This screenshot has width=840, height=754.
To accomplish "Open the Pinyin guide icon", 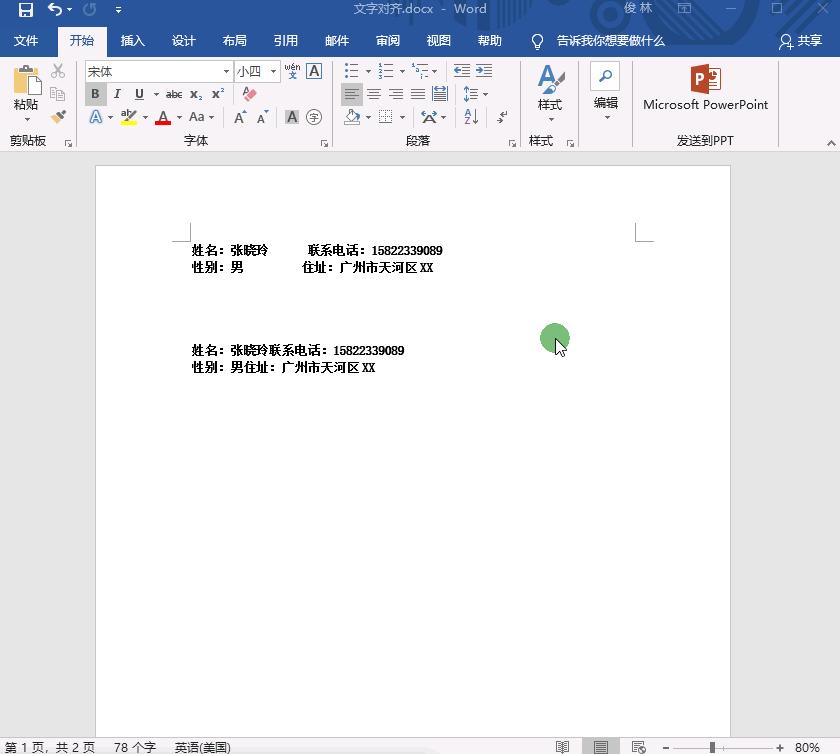I will [x=291, y=72].
